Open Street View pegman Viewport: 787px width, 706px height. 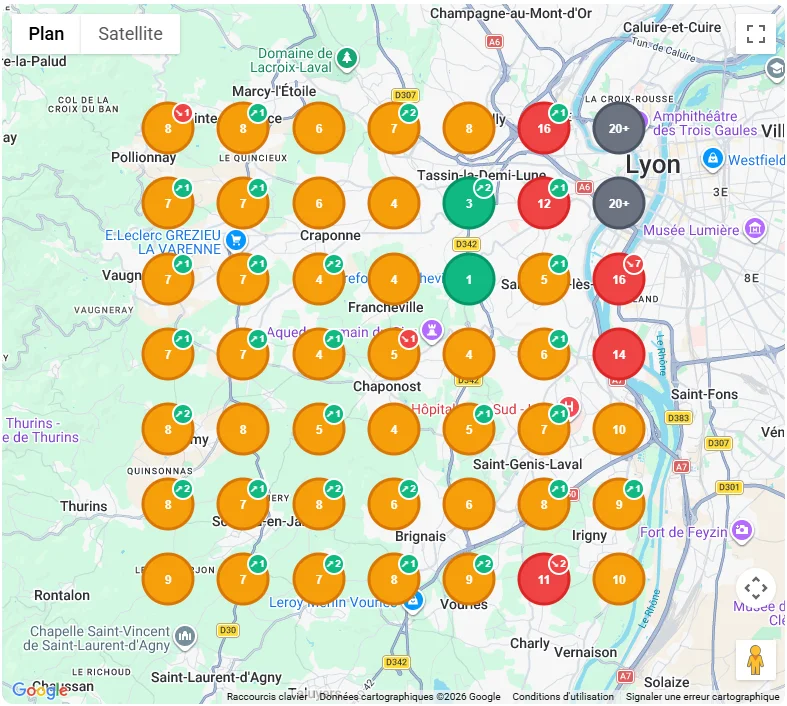coord(755,659)
